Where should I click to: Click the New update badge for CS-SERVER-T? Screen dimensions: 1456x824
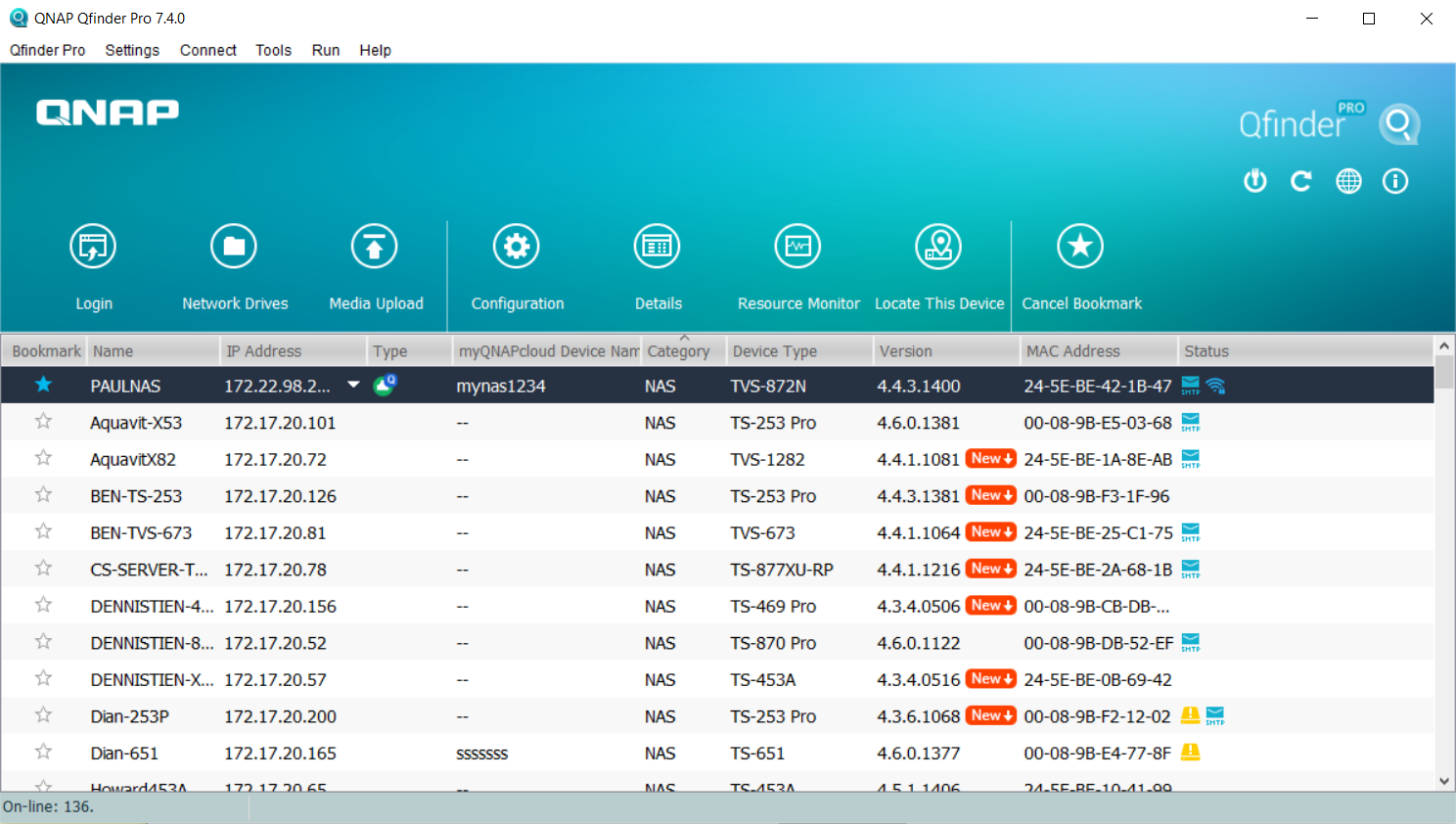click(x=991, y=569)
